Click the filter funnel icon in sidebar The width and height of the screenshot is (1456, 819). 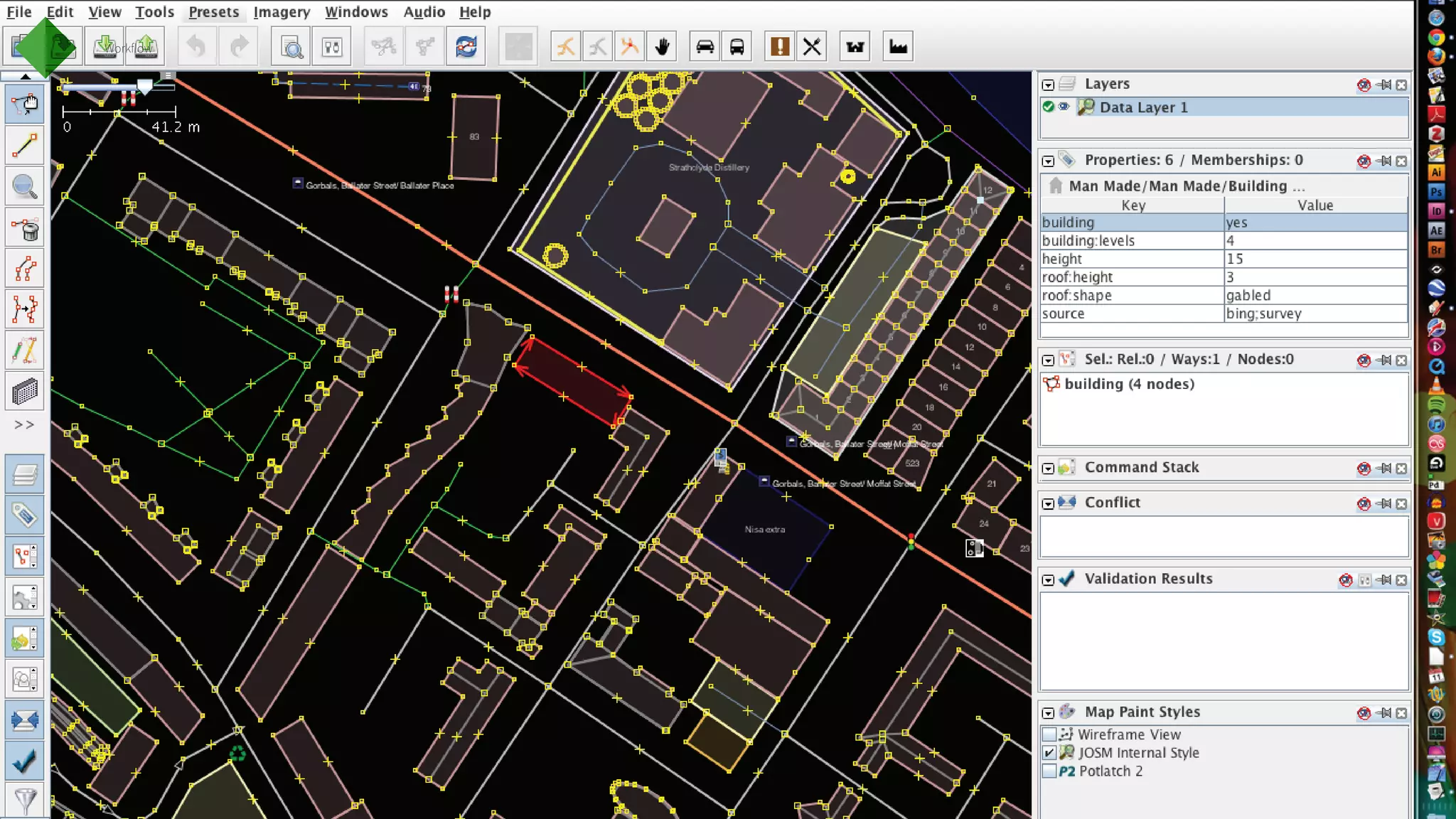[25, 801]
